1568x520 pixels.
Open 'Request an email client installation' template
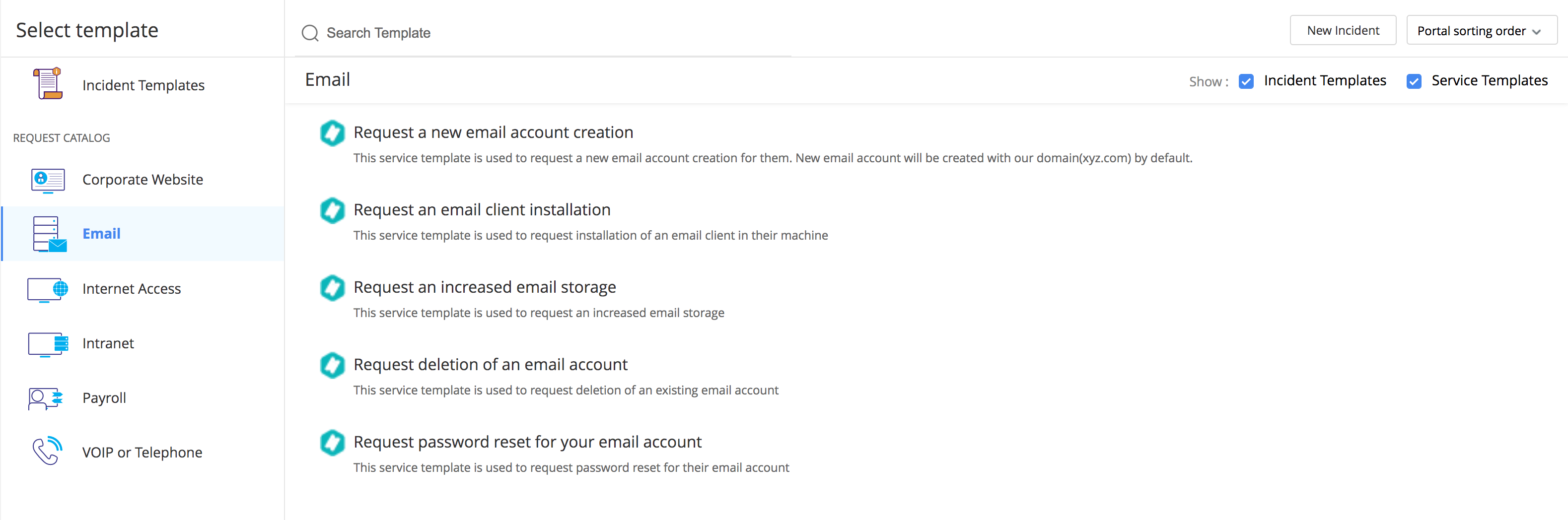482,210
